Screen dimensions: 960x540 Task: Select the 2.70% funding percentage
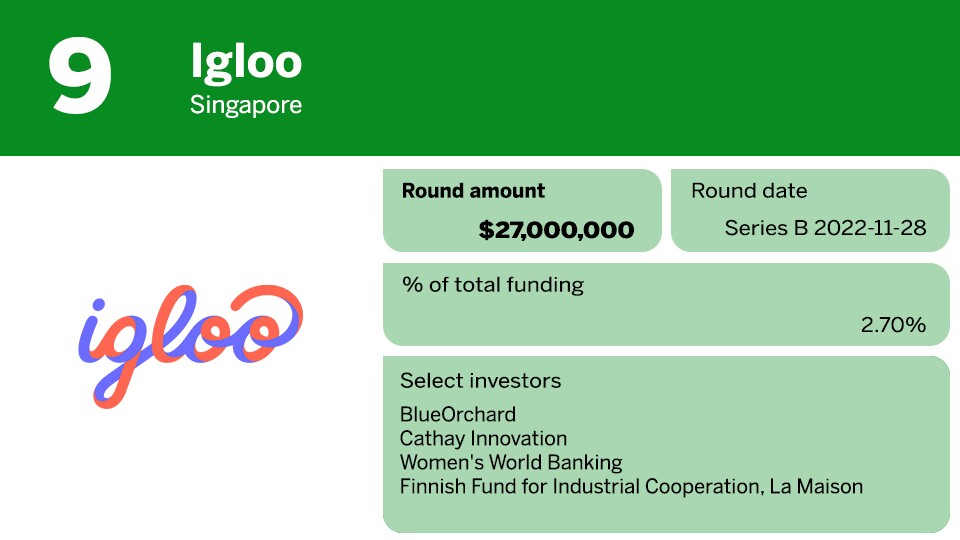[x=893, y=325]
